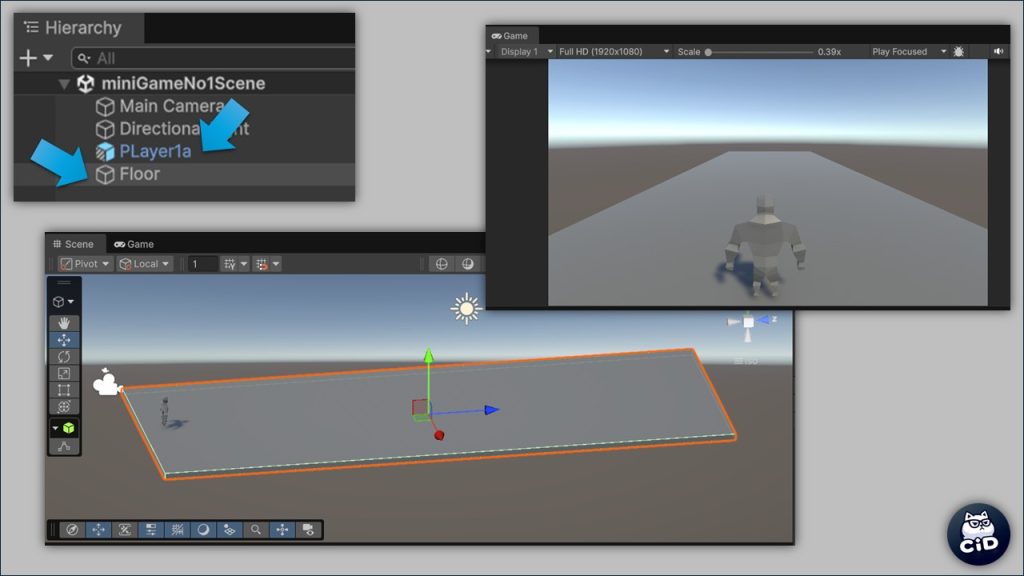Click the Hierarchy search field
This screenshot has height=576, width=1024.
click(x=220, y=58)
